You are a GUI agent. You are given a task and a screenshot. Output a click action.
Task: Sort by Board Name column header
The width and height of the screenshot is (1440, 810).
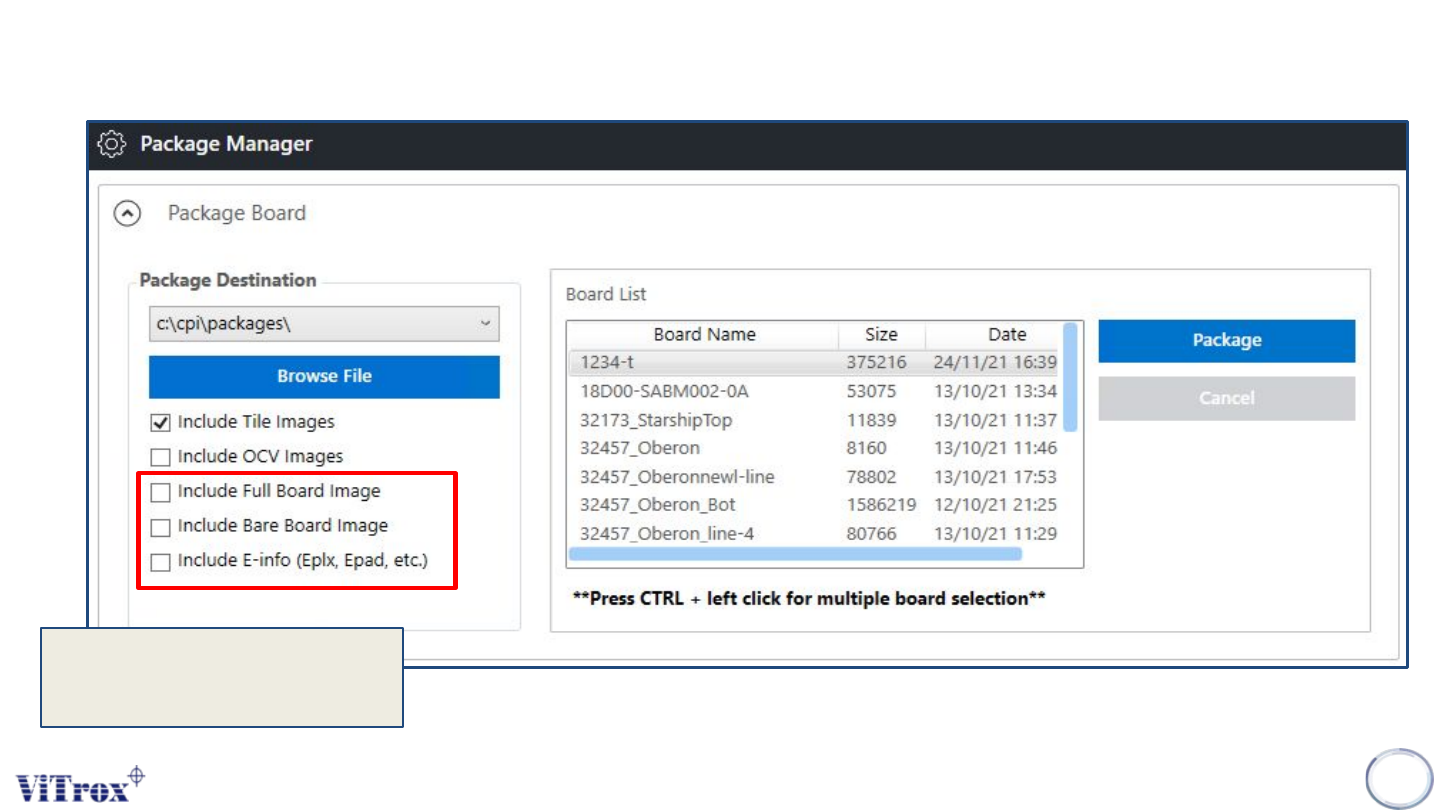[704, 335]
